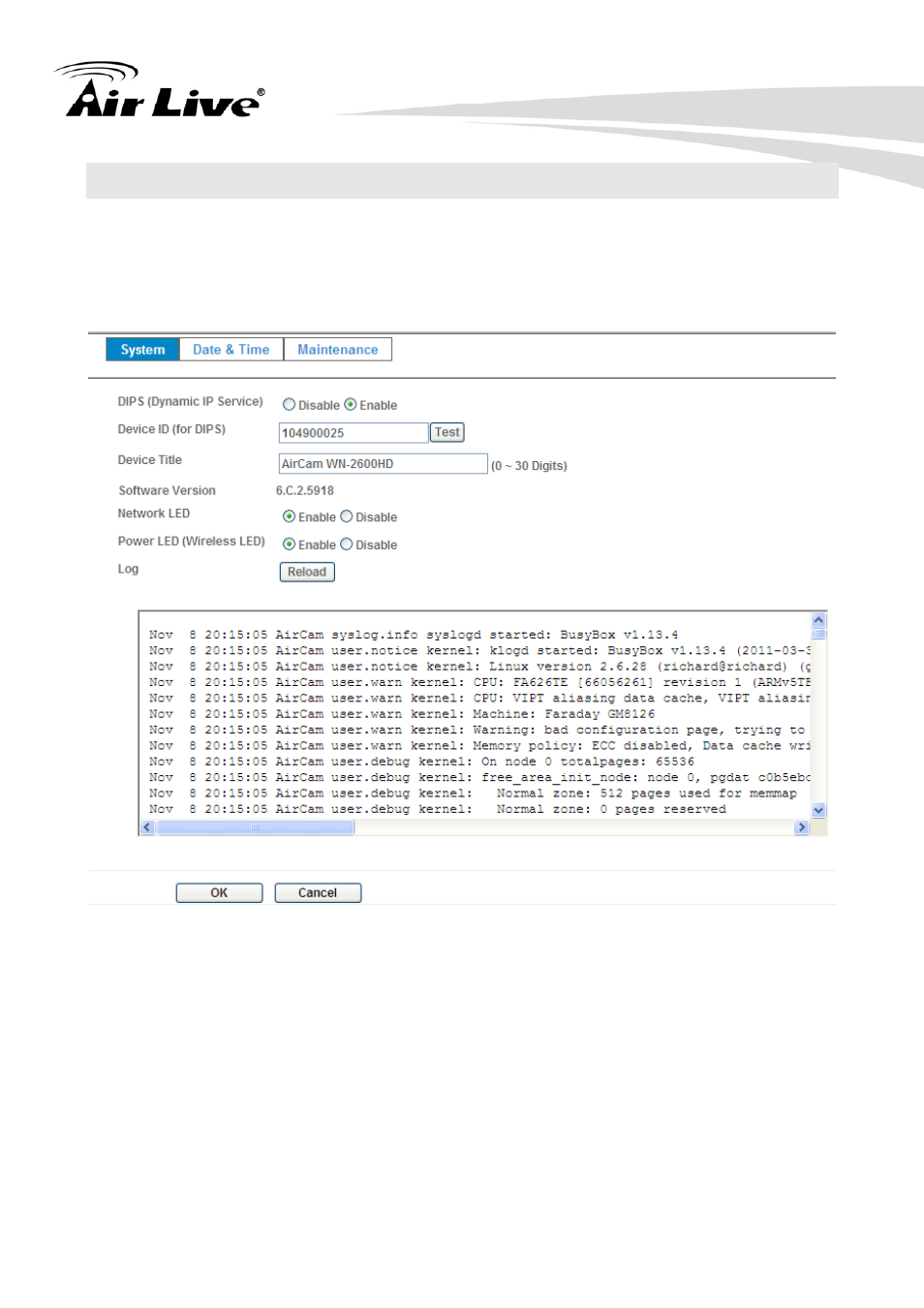This screenshot has width=924, height=1308.
Task: Open the System tab
Action: tap(142, 350)
